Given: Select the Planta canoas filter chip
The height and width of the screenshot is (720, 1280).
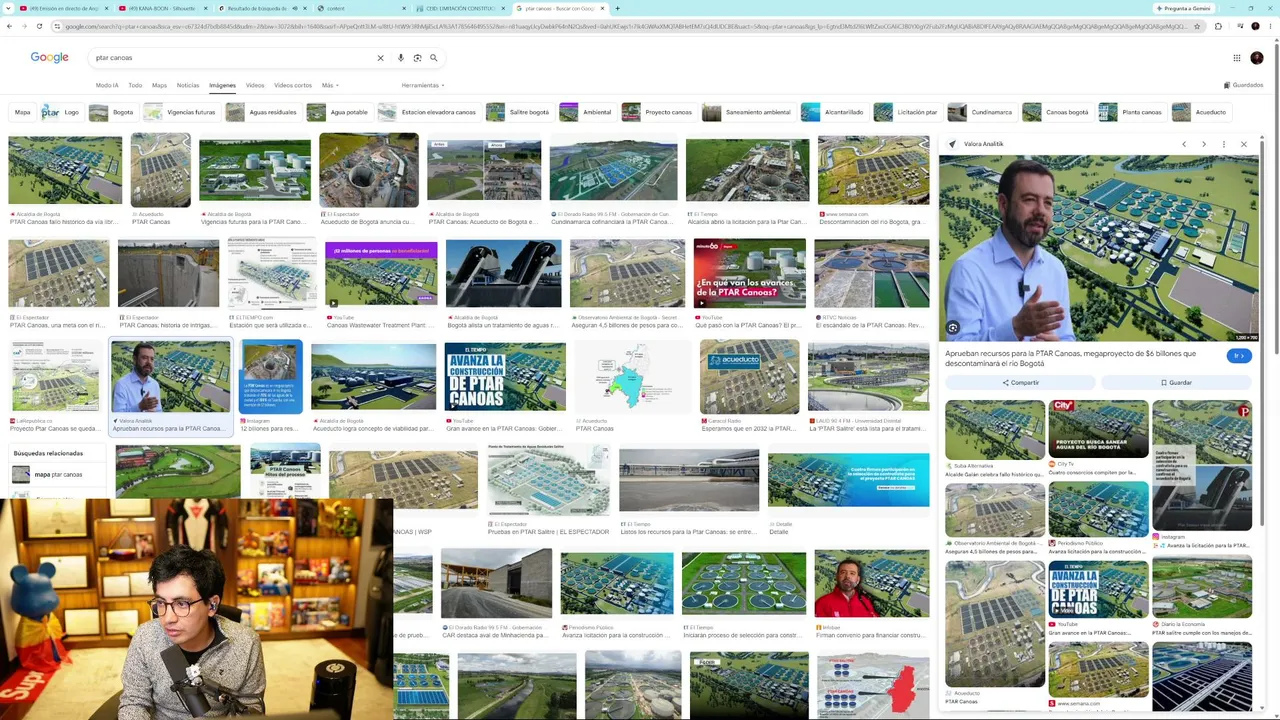Looking at the screenshot, I should [x=1131, y=112].
